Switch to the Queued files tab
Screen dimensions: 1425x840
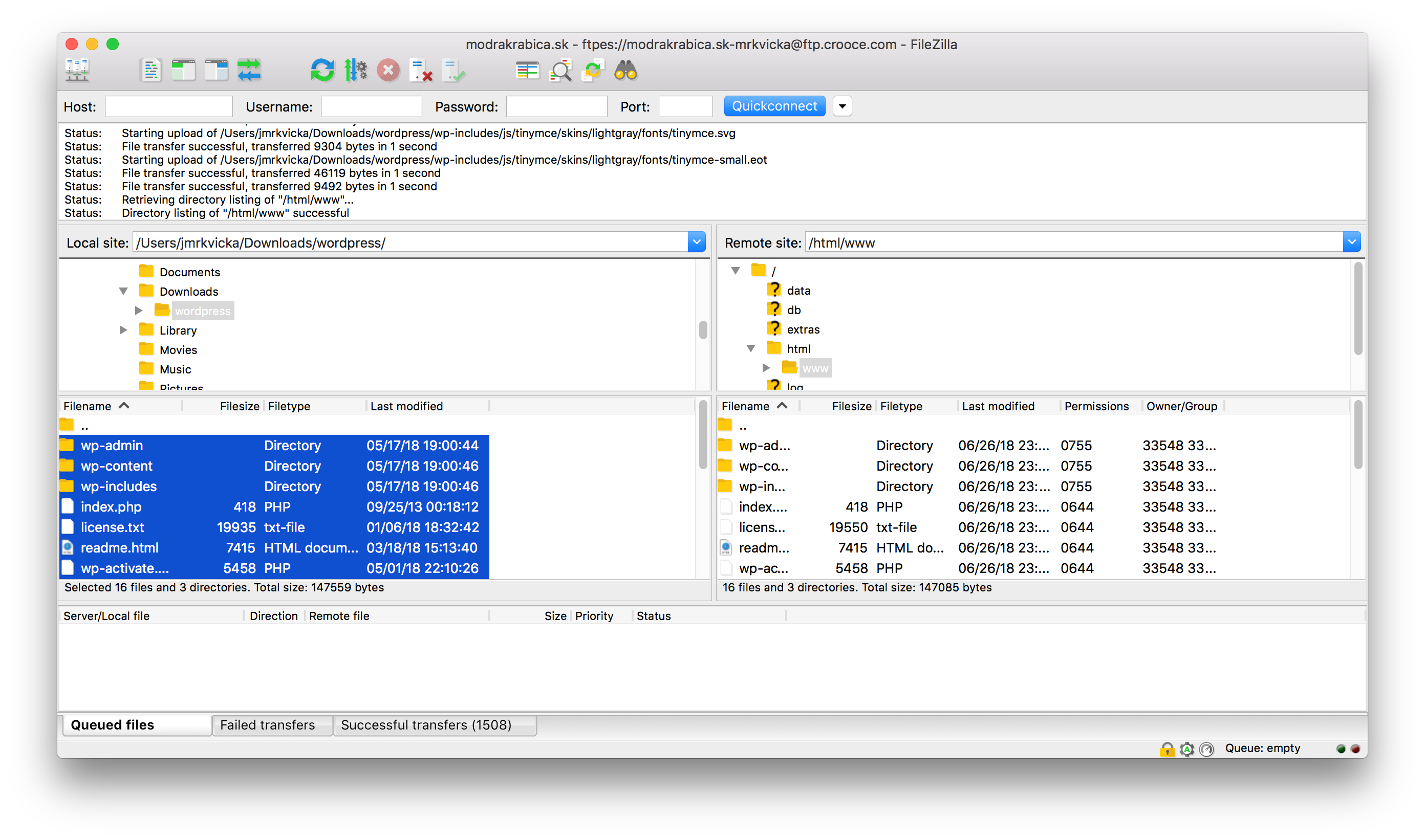[137, 725]
